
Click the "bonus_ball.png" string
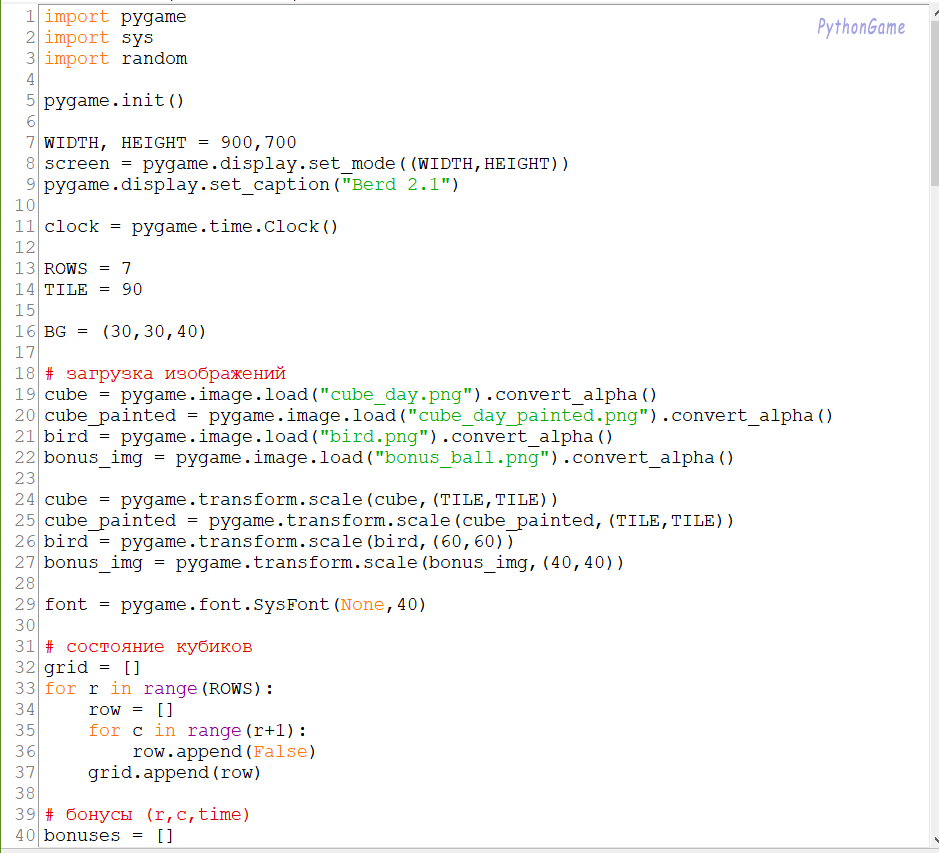pyautogui.click(x=462, y=458)
